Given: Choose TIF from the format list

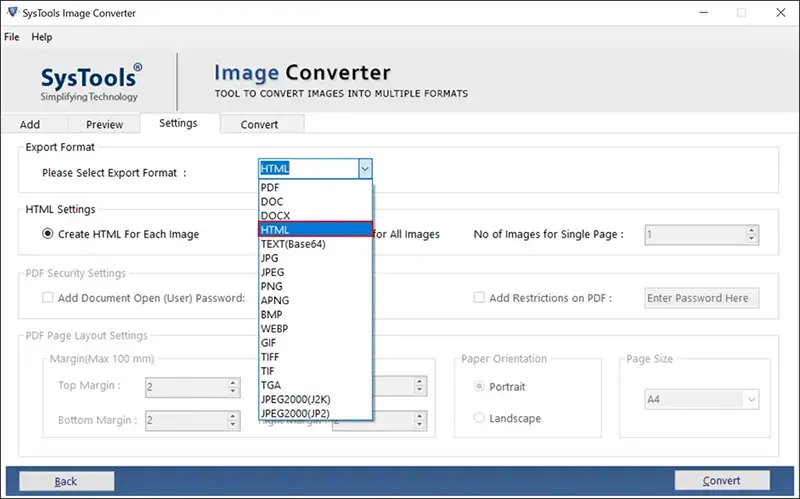Looking at the screenshot, I should point(315,371).
